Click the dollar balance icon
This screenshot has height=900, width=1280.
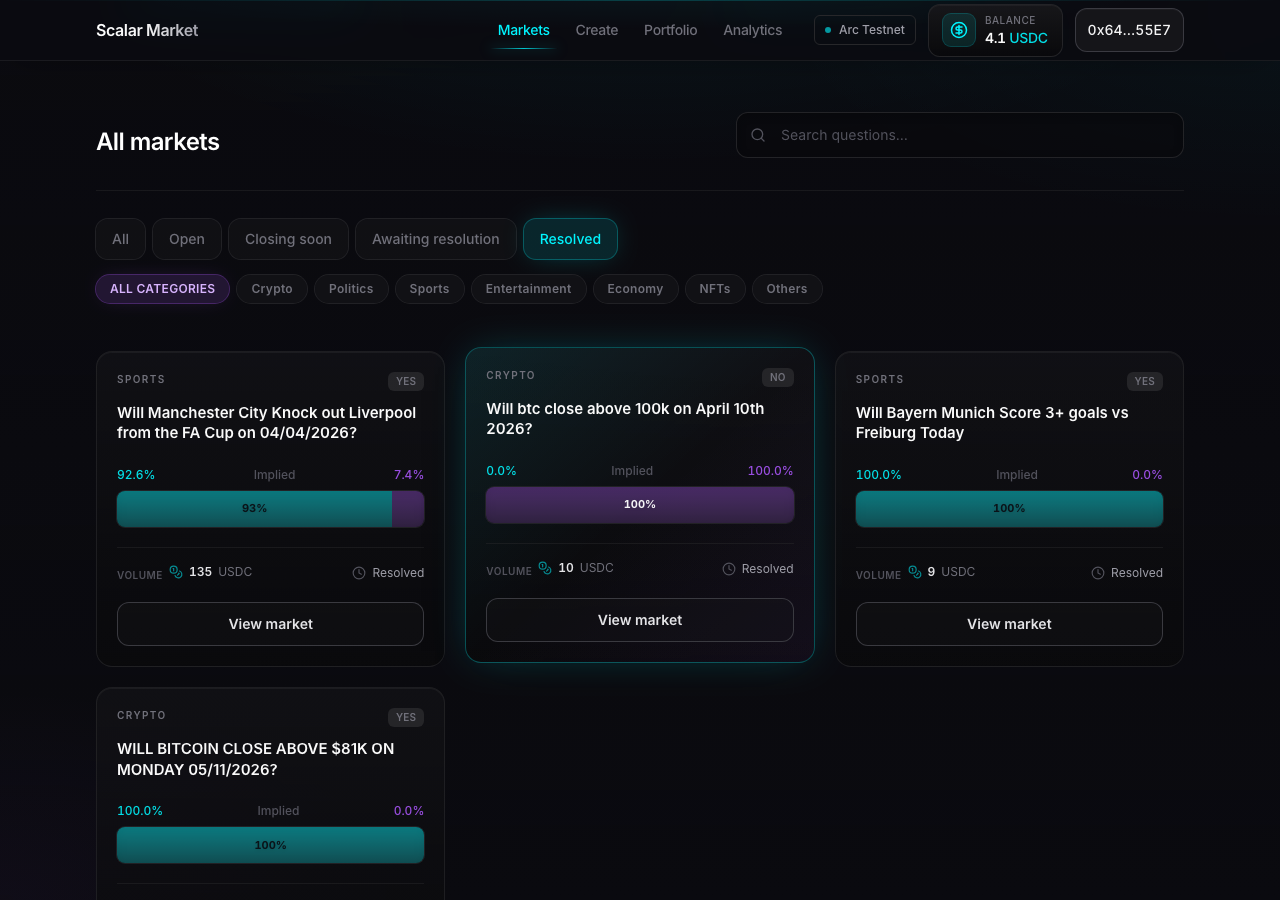point(959,30)
